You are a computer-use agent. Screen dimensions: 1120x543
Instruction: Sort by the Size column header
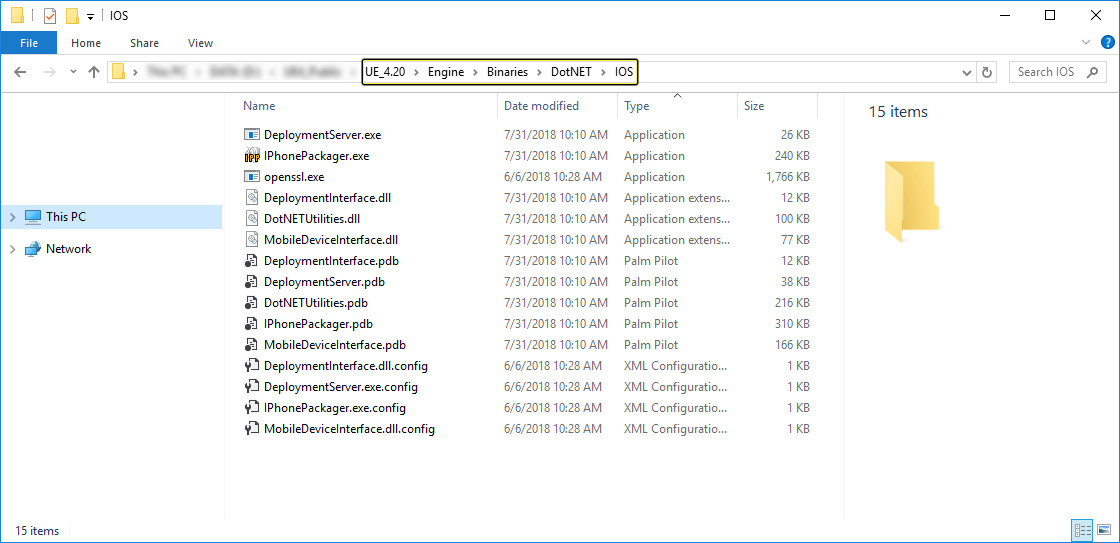pyautogui.click(x=754, y=106)
